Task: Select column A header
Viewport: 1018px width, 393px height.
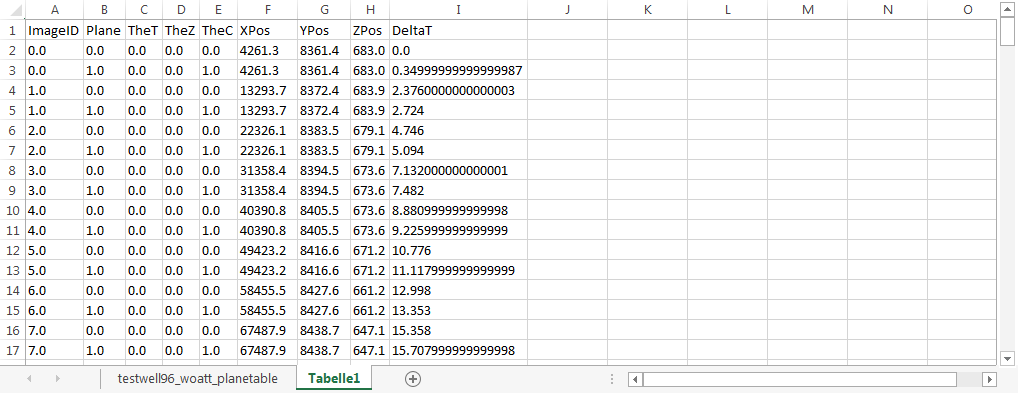Action: point(55,10)
